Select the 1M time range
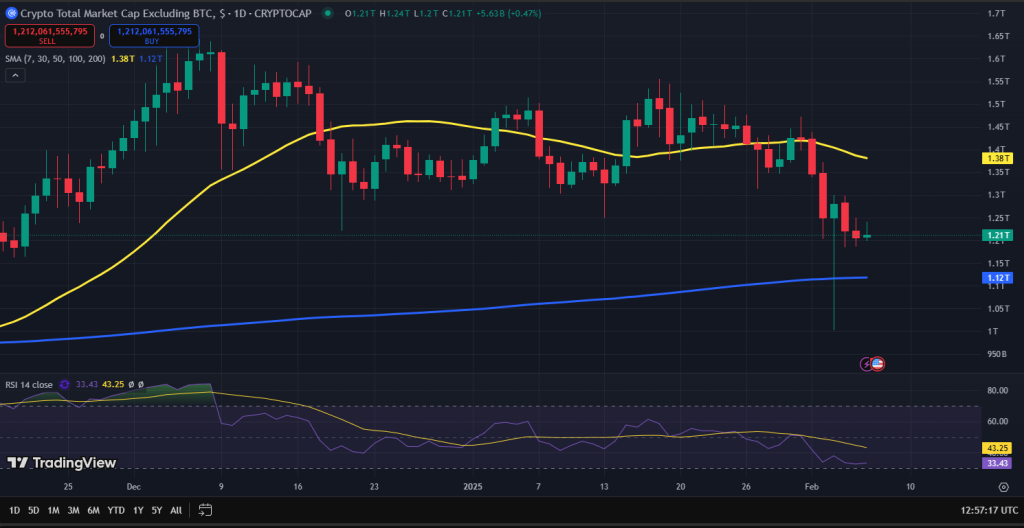Screen dimensions: 1024x528 click(x=54, y=510)
